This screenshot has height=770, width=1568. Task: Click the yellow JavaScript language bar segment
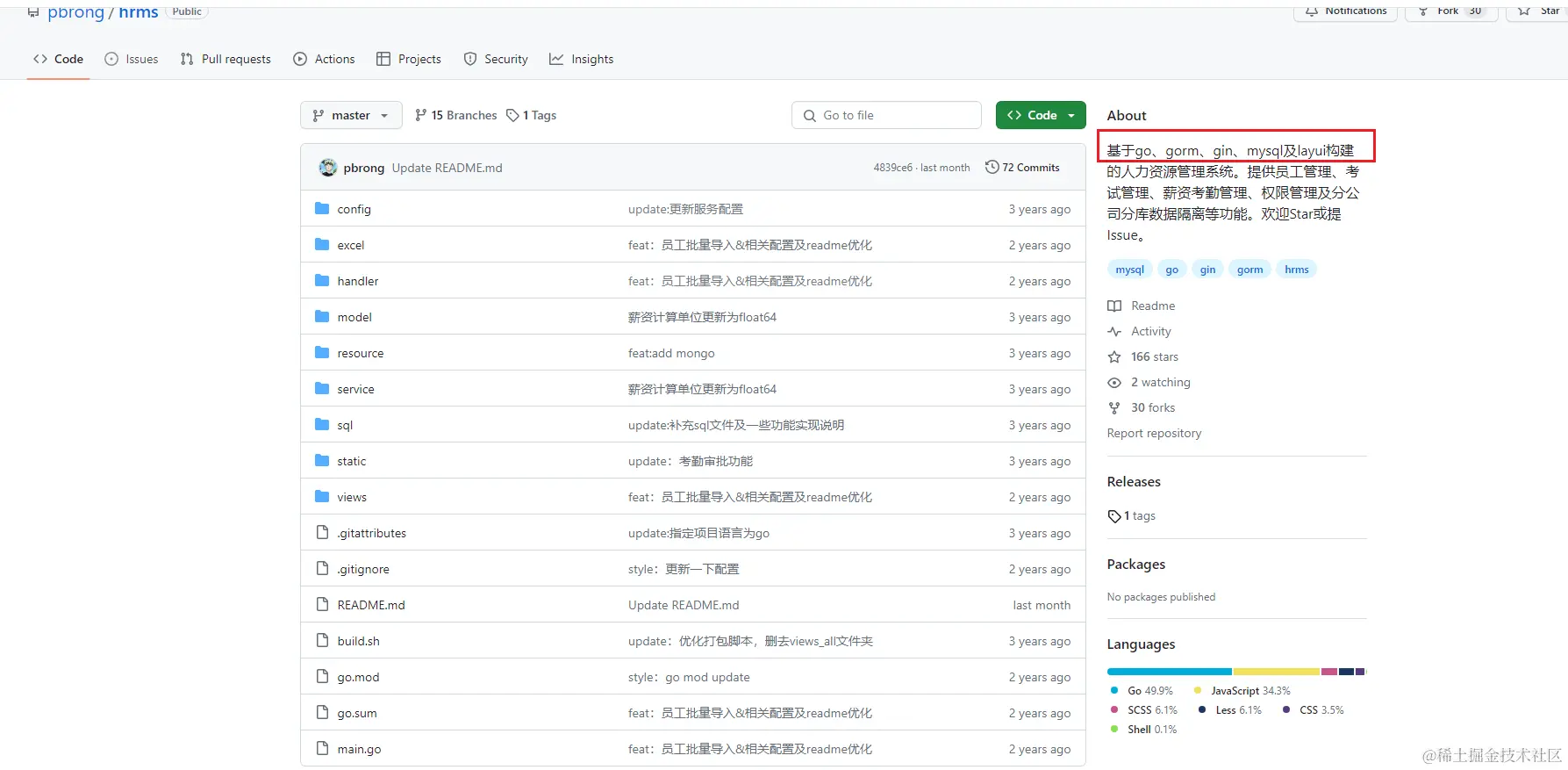click(x=1276, y=672)
